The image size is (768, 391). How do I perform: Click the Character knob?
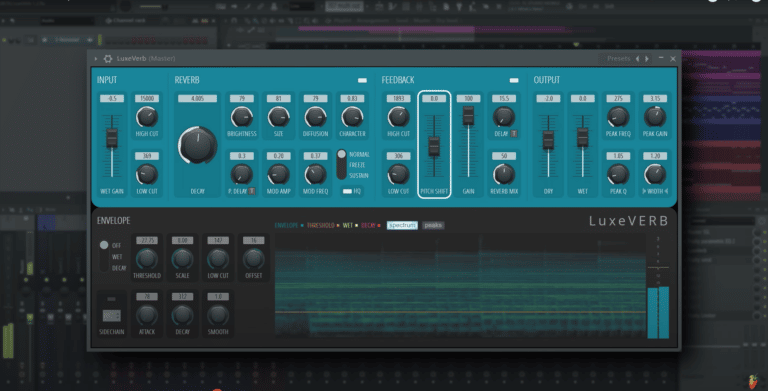352,117
